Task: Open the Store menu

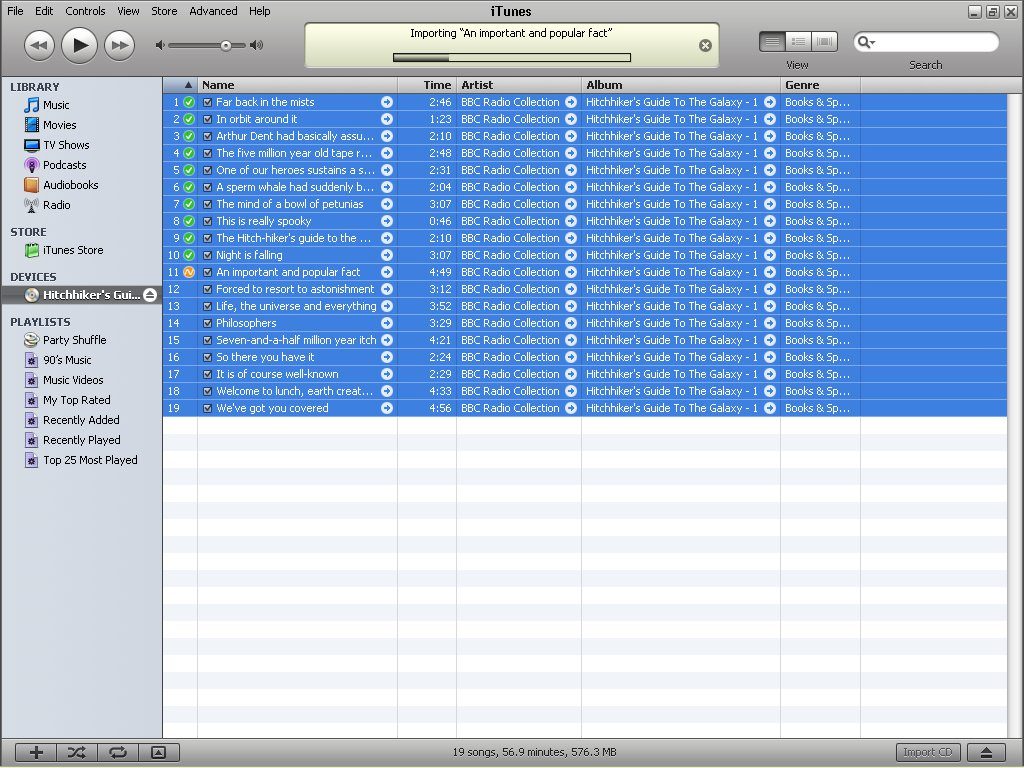Action: [164, 11]
